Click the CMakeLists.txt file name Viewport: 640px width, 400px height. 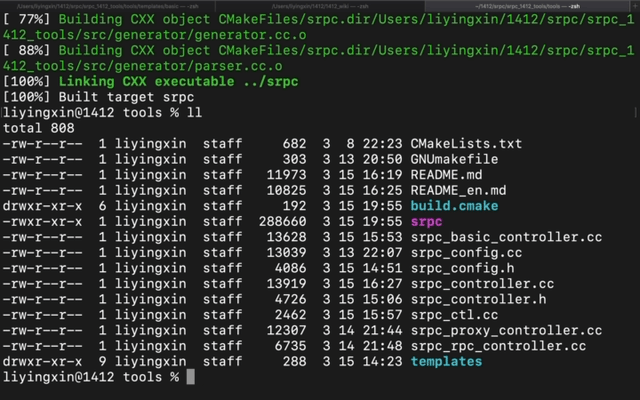pyautogui.click(x=466, y=144)
